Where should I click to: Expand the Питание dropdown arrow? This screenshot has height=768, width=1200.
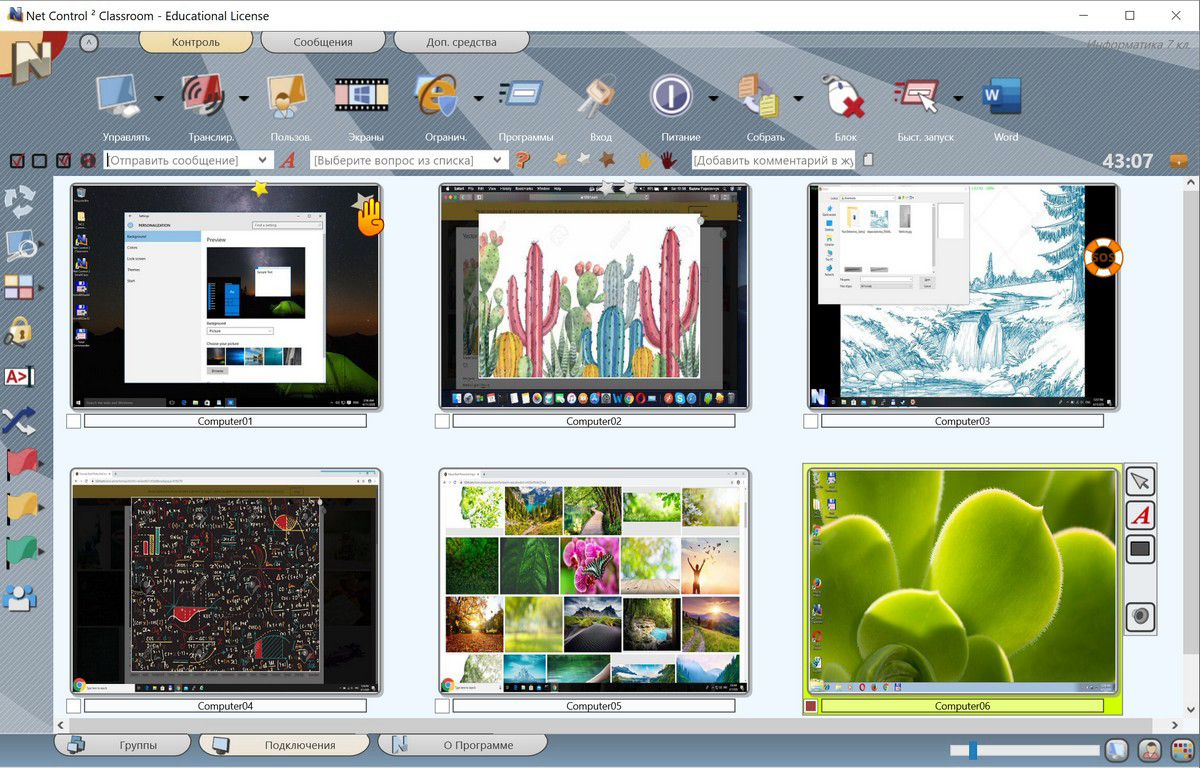pyautogui.click(x=713, y=98)
